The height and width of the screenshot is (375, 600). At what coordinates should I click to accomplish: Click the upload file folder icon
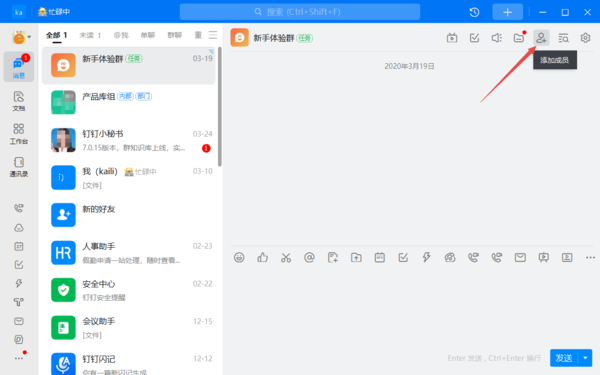tap(356, 258)
